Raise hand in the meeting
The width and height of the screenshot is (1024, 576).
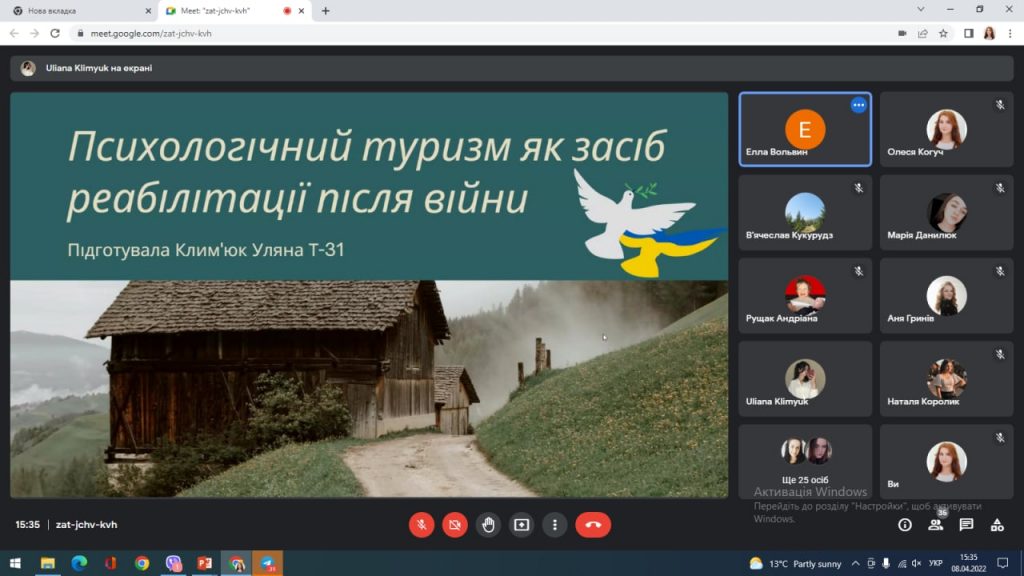point(488,525)
